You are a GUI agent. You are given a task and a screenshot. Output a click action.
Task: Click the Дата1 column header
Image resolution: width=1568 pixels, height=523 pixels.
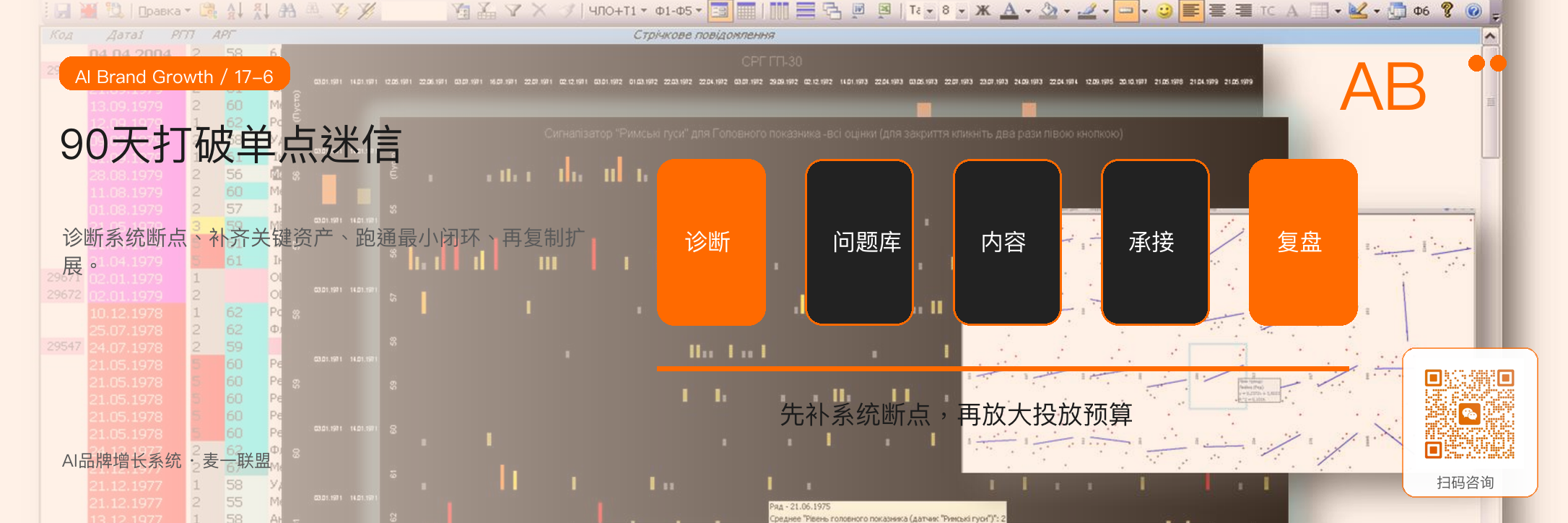(x=126, y=35)
